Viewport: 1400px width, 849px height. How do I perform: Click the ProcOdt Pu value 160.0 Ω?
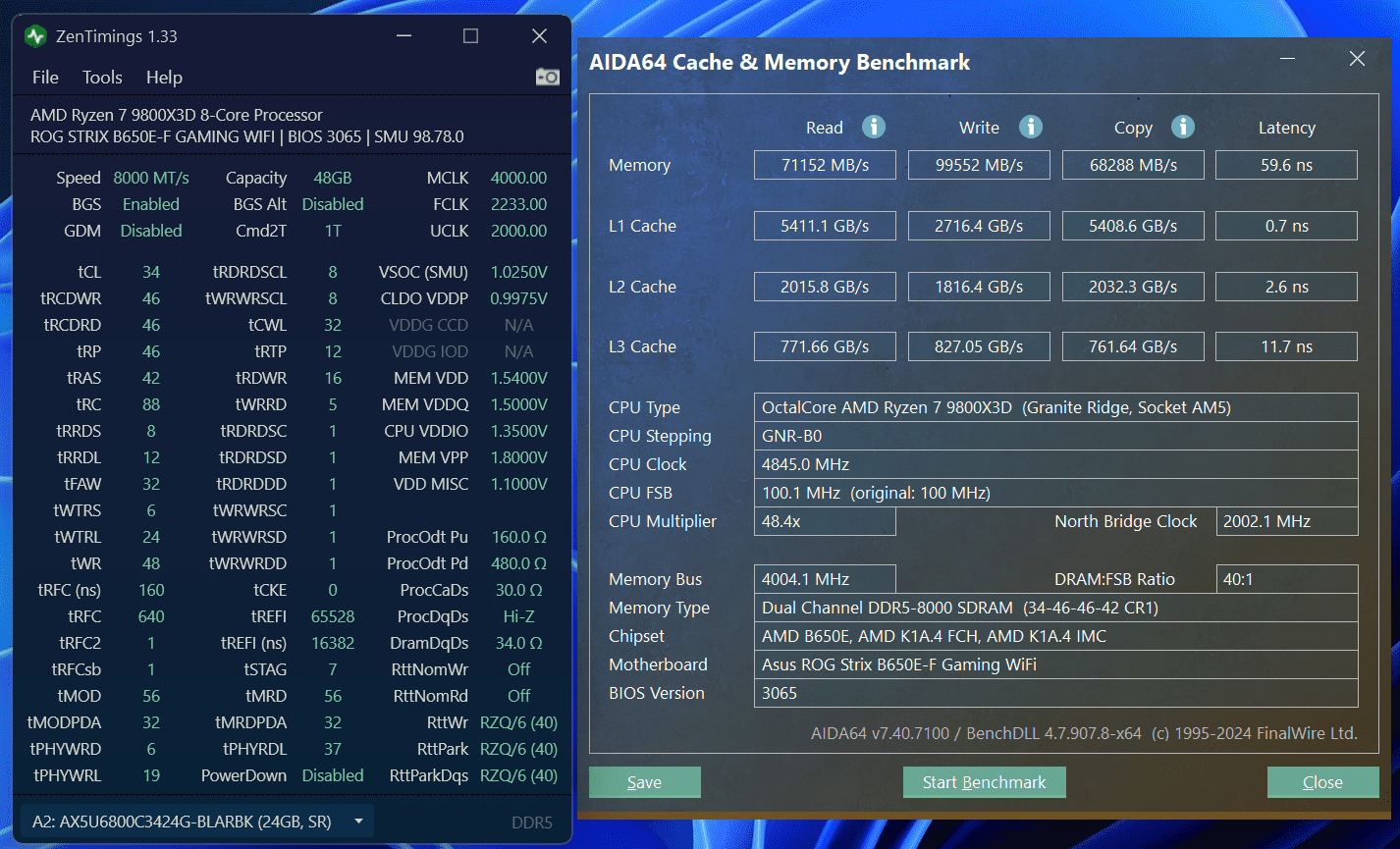pos(518,537)
